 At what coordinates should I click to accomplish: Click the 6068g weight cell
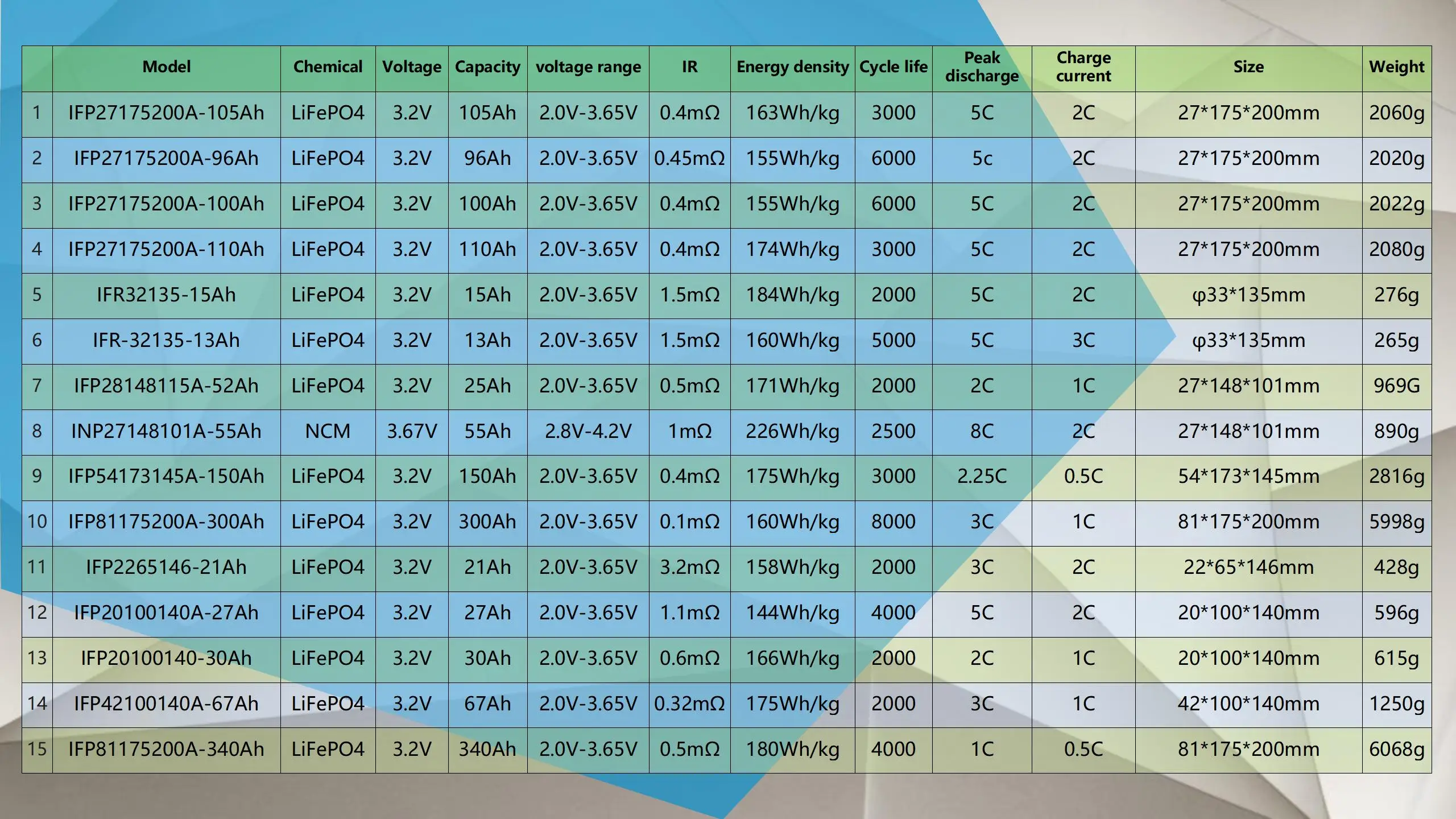pyautogui.click(x=1396, y=749)
